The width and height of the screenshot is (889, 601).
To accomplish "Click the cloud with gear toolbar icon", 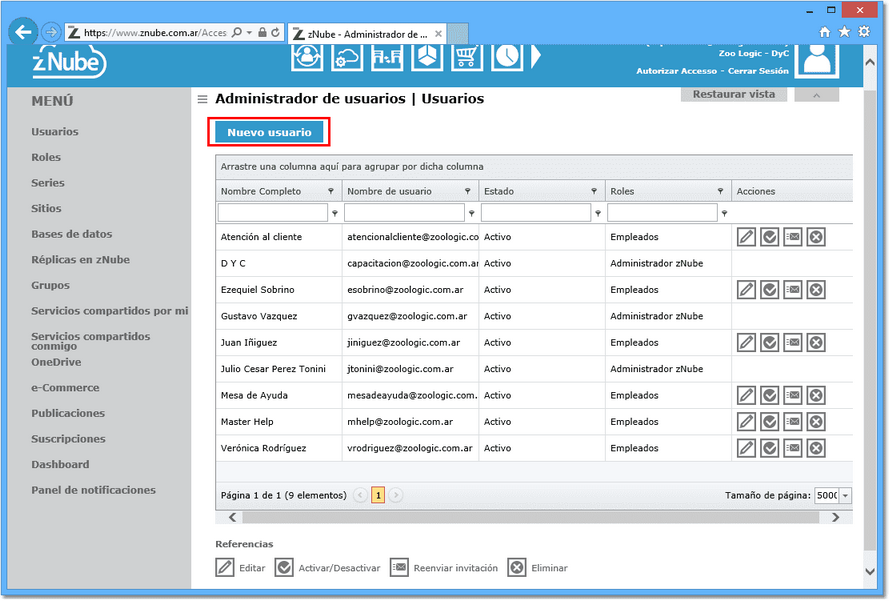I will click(347, 57).
